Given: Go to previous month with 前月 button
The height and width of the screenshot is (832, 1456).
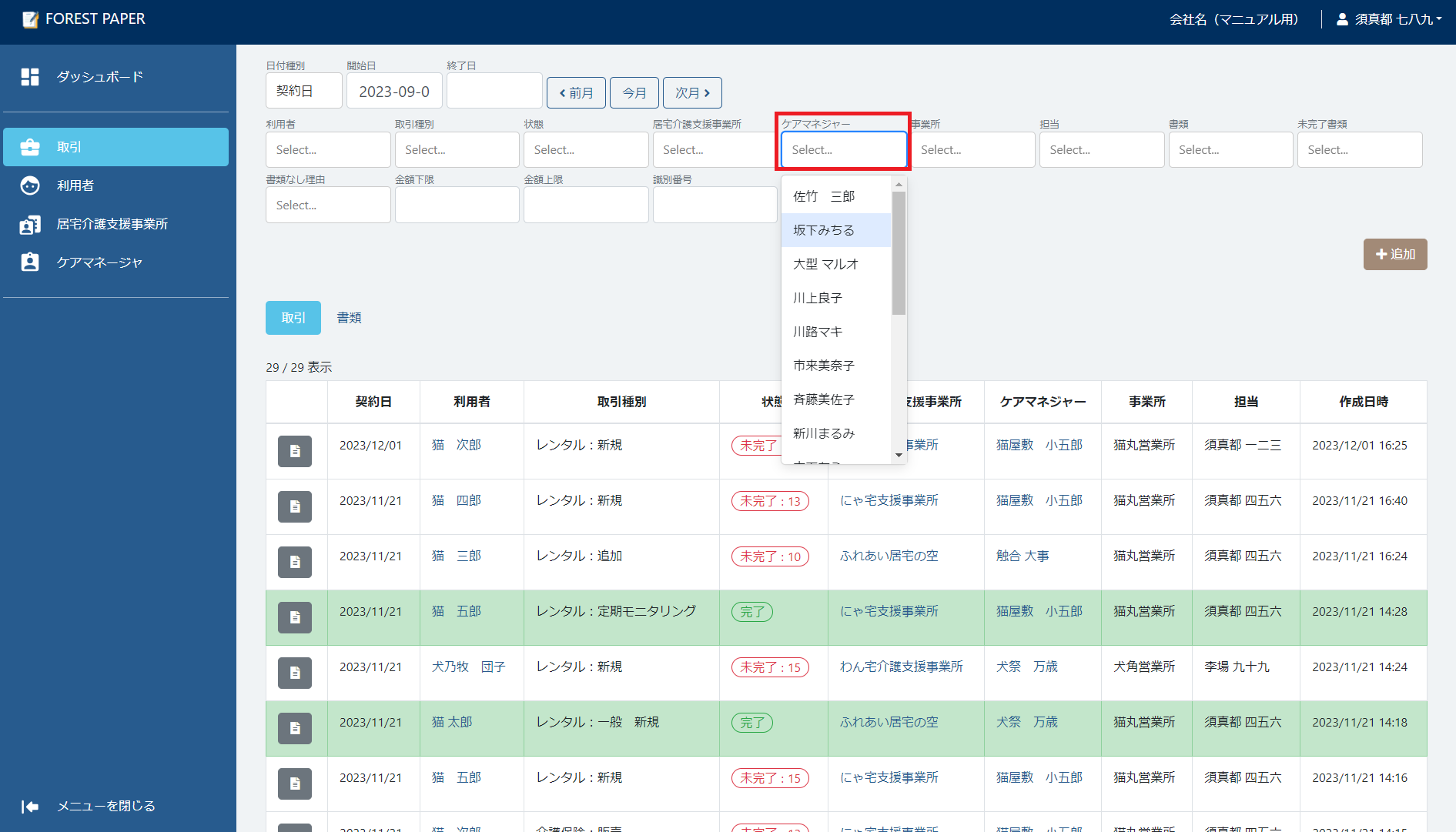Looking at the screenshot, I should pos(576,93).
